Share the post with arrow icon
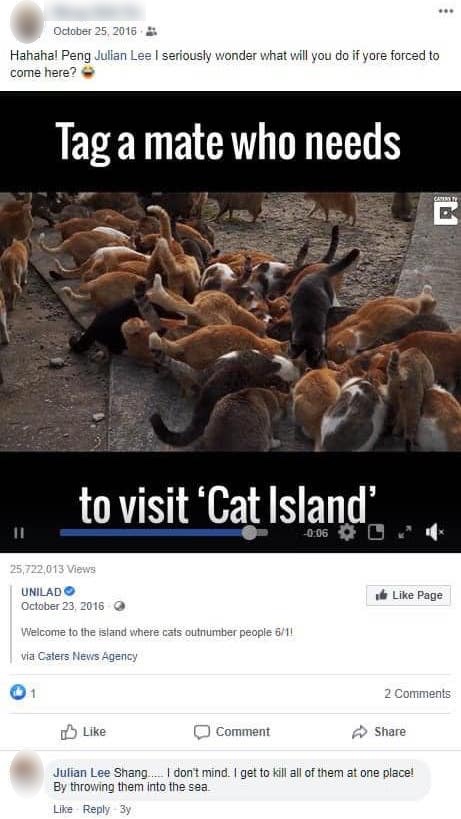The image size is (461, 819). tap(379, 732)
